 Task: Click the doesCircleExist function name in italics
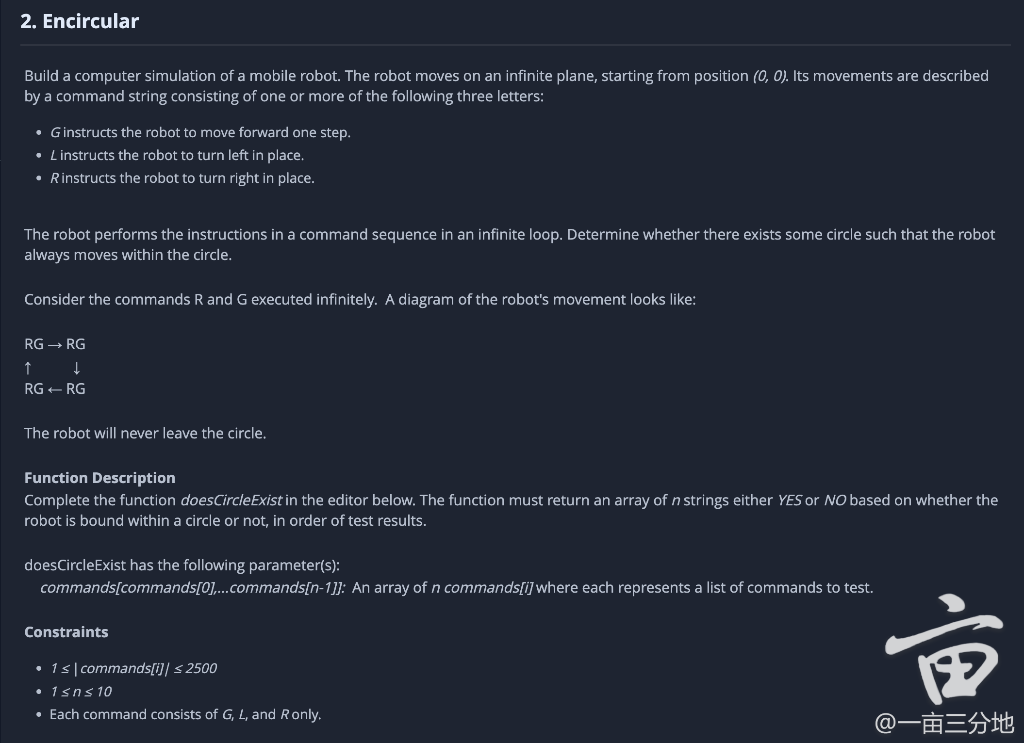[231, 500]
